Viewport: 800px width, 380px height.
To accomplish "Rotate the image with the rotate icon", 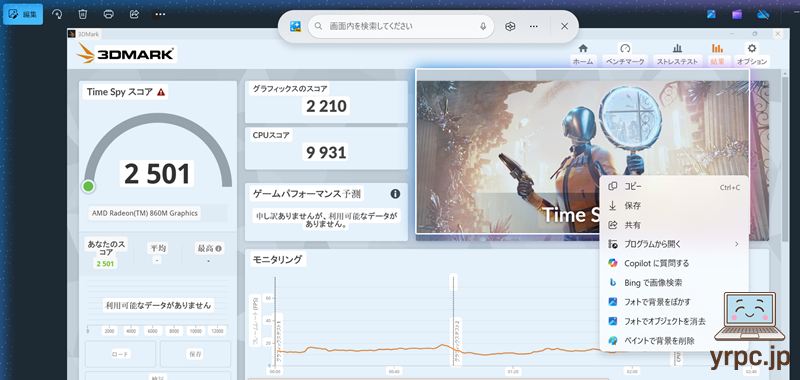I will [x=57, y=14].
